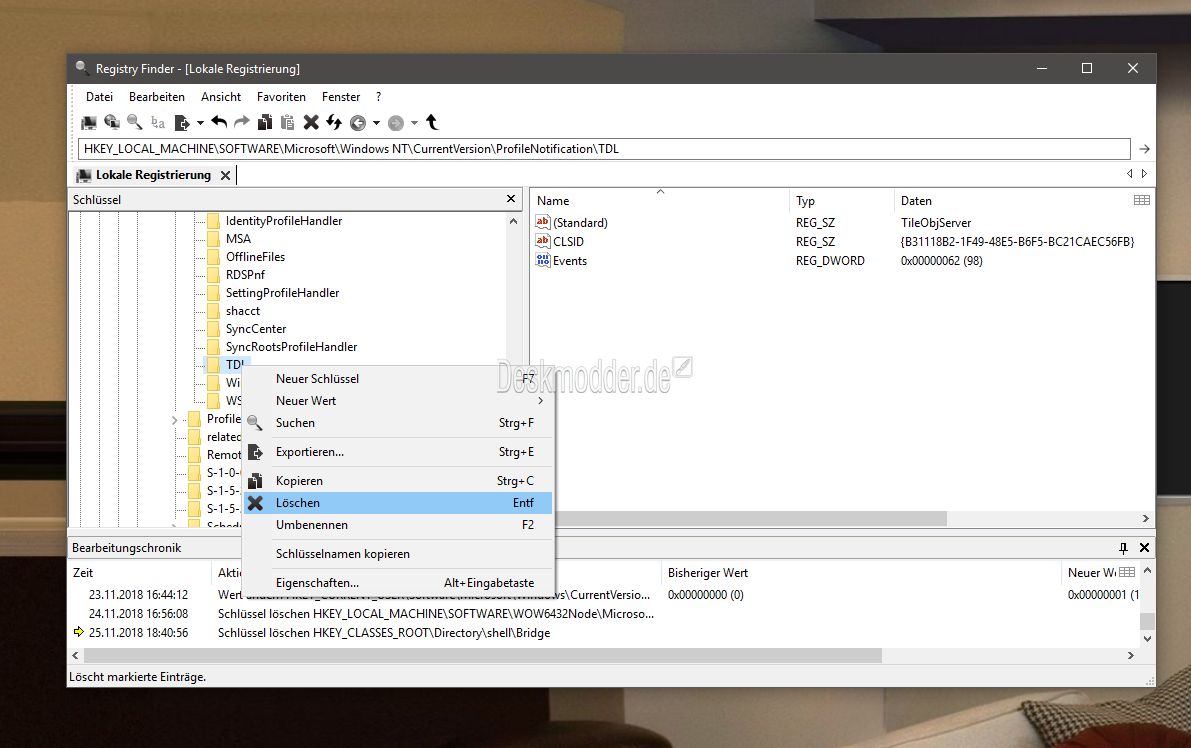1191x748 pixels.
Task: Click the navigate back circle icon
Action: coord(358,123)
